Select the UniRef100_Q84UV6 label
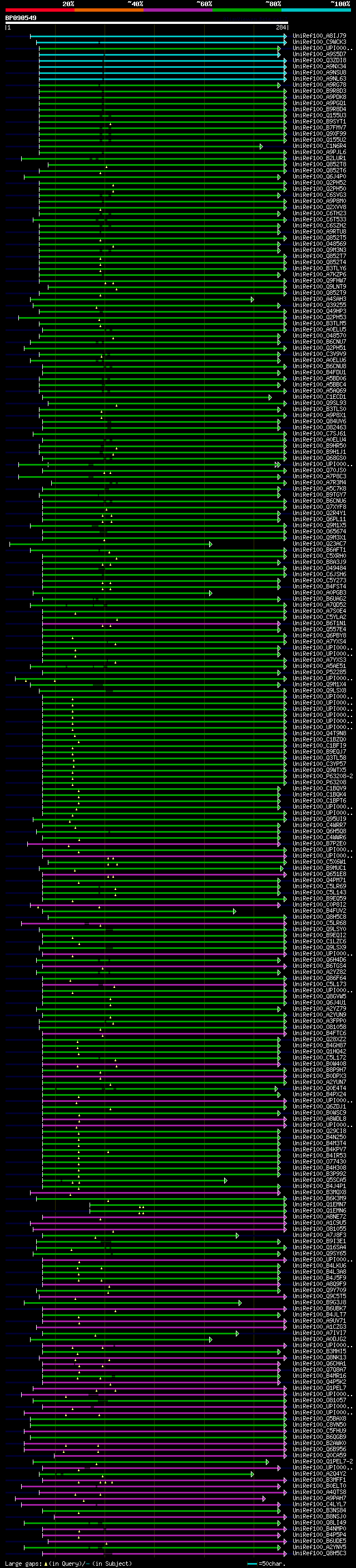The width and height of the screenshot is (356, 1568). 319,421
